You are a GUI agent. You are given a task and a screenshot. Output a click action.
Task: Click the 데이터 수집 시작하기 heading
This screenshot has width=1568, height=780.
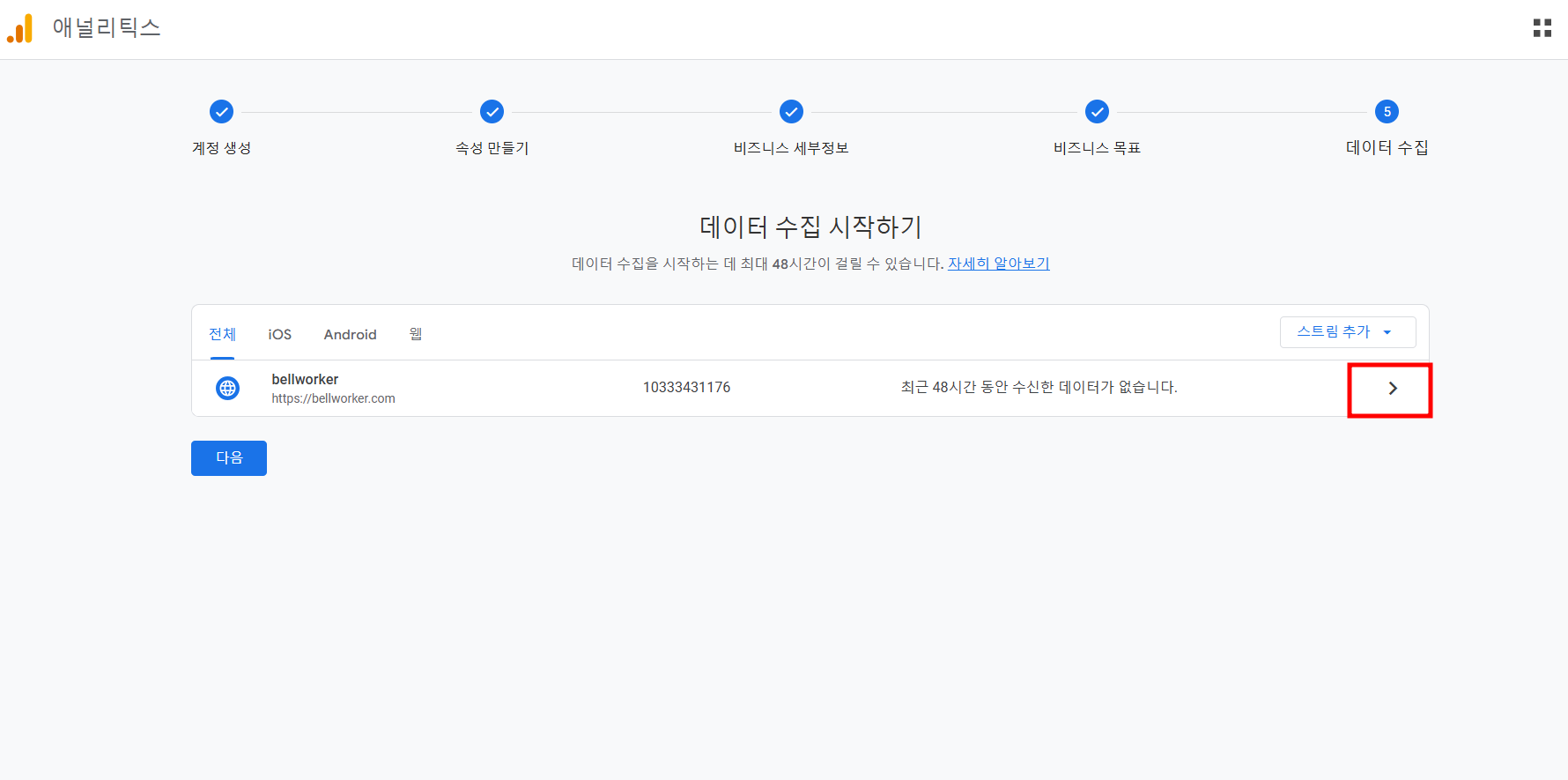click(810, 227)
